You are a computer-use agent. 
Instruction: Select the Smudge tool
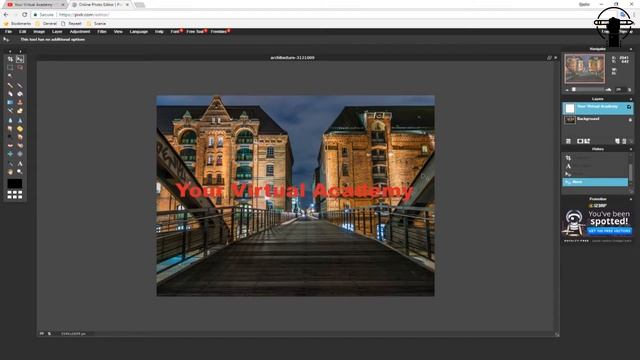pyautogui.click(x=10, y=129)
